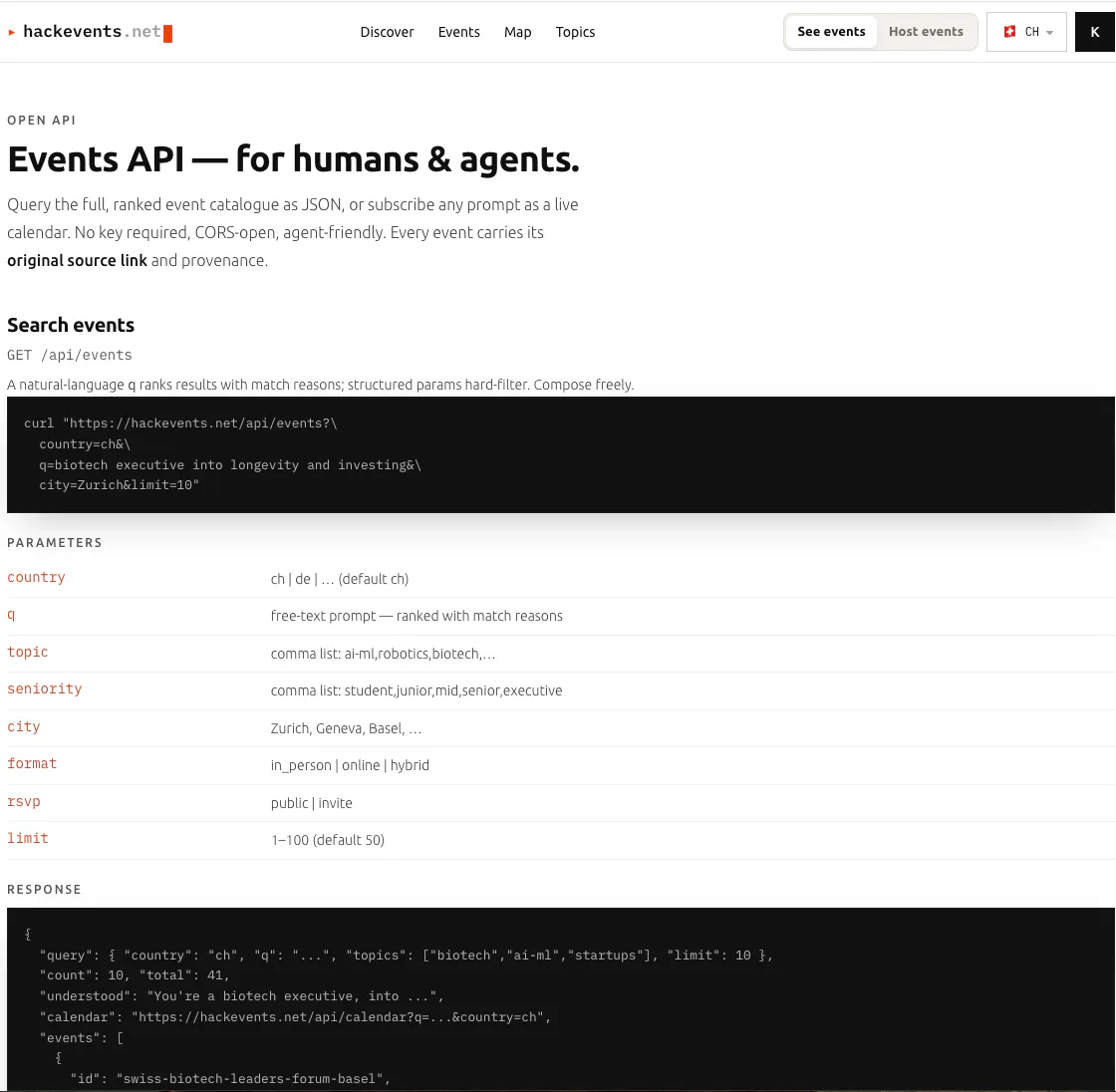Click the 'limit' parameter name

click(x=28, y=839)
